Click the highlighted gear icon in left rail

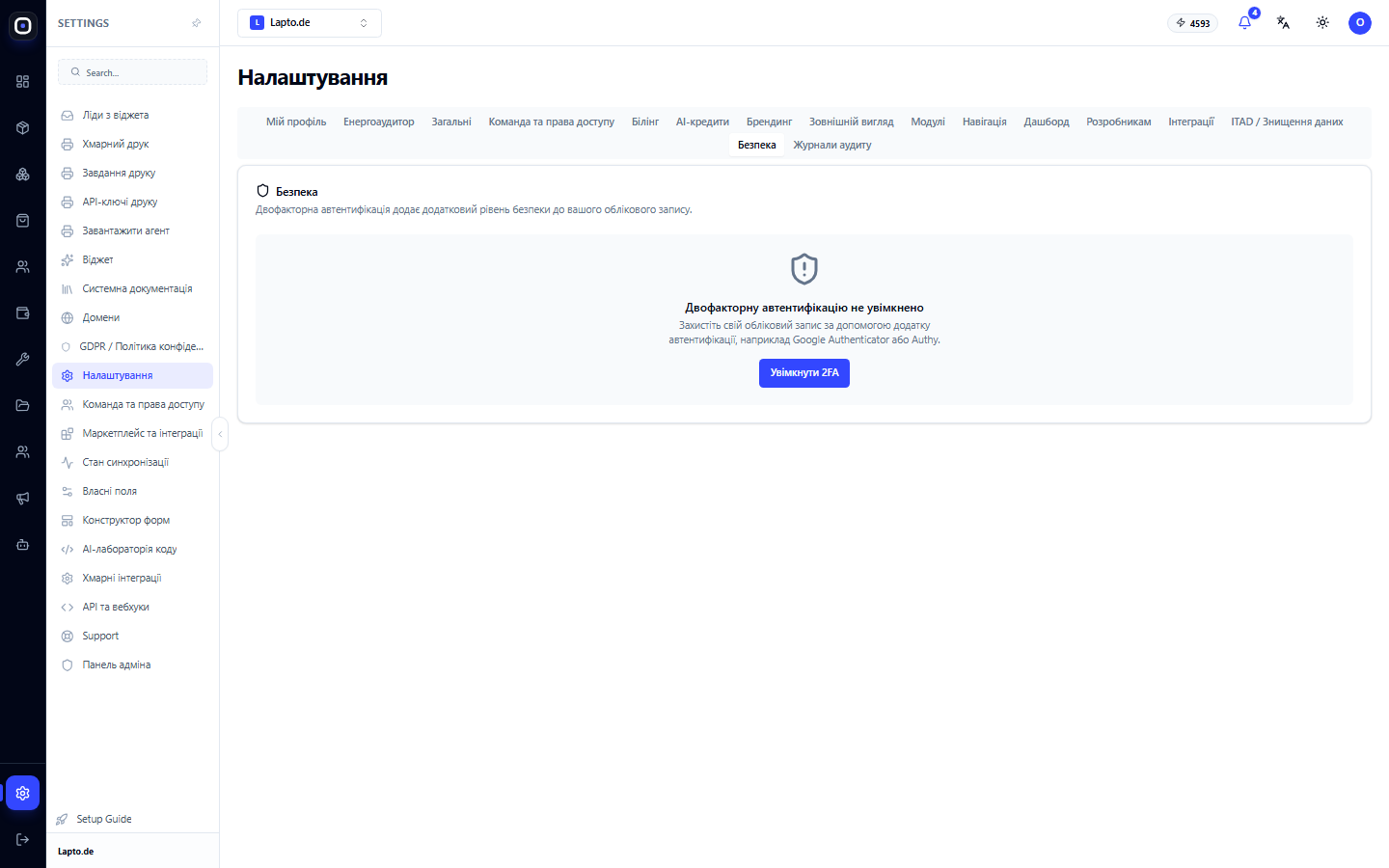(x=23, y=793)
